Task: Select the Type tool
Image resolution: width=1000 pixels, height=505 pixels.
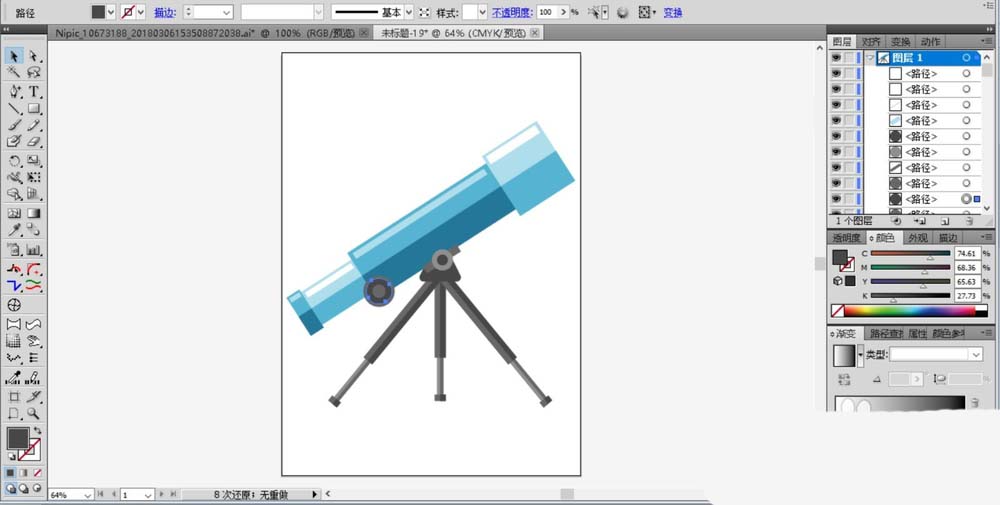Action: (34, 91)
